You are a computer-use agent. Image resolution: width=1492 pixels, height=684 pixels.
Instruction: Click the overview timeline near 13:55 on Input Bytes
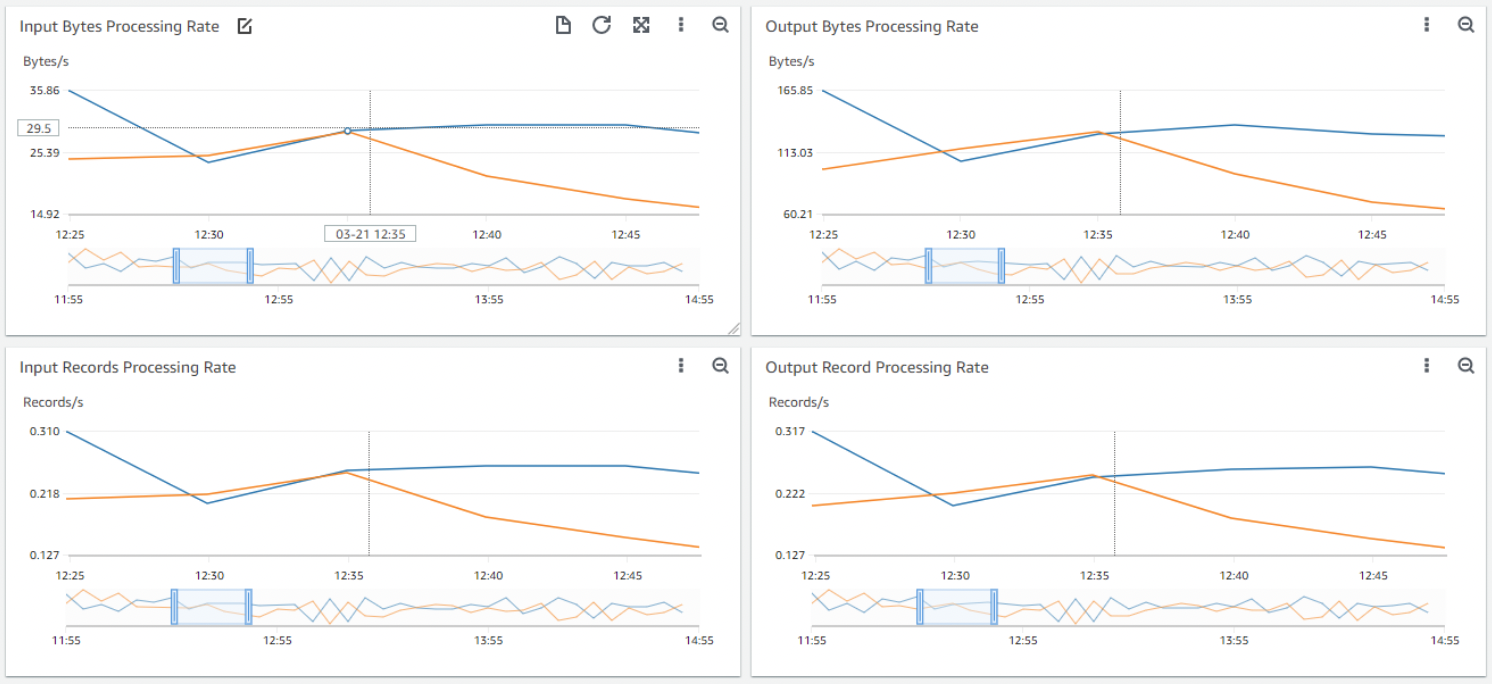click(x=490, y=265)
